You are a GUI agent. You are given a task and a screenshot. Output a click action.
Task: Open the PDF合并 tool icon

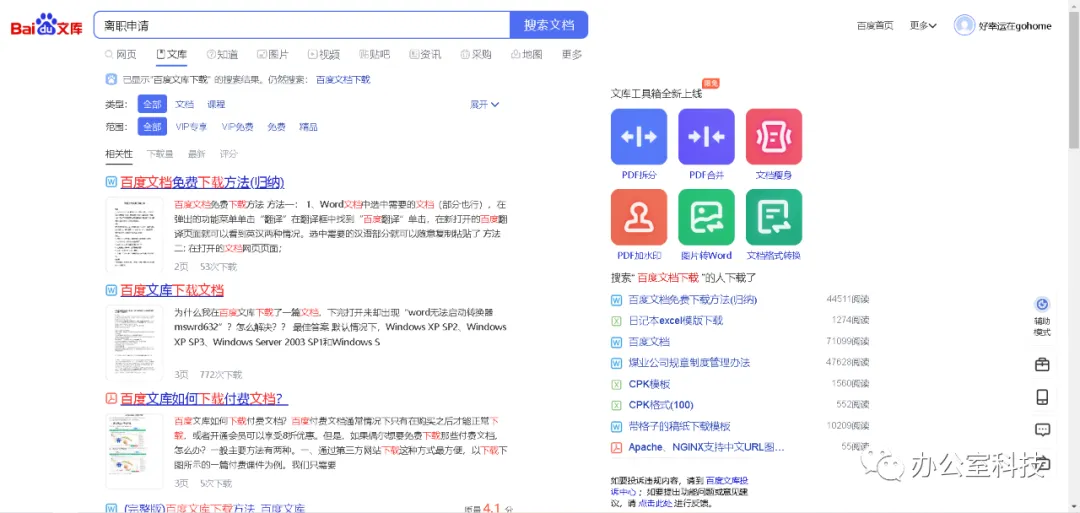pos(706,136)
